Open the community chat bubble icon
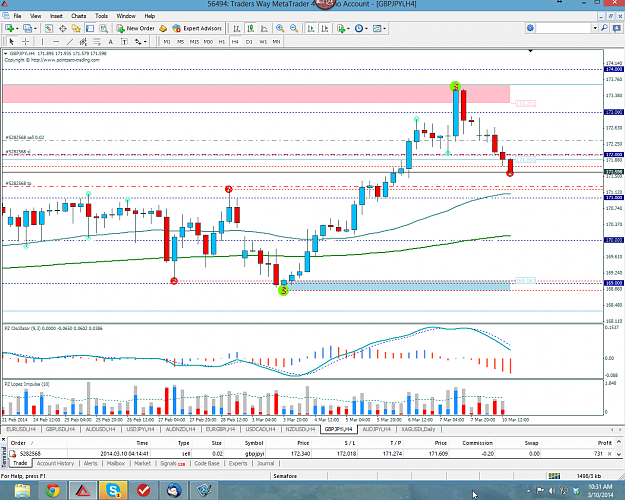Screen dimensions: 625x500 coord(617,28)
